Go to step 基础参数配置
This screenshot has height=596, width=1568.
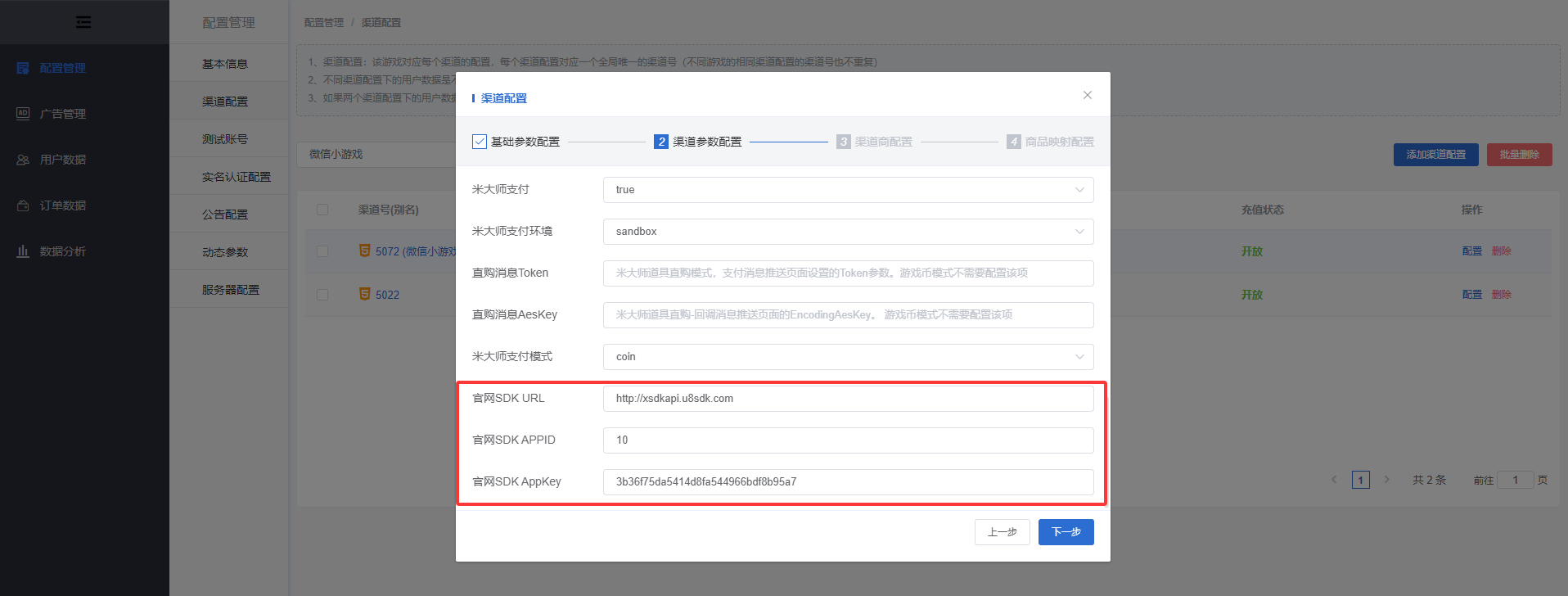pyautogui.click(x=516, y=142)
